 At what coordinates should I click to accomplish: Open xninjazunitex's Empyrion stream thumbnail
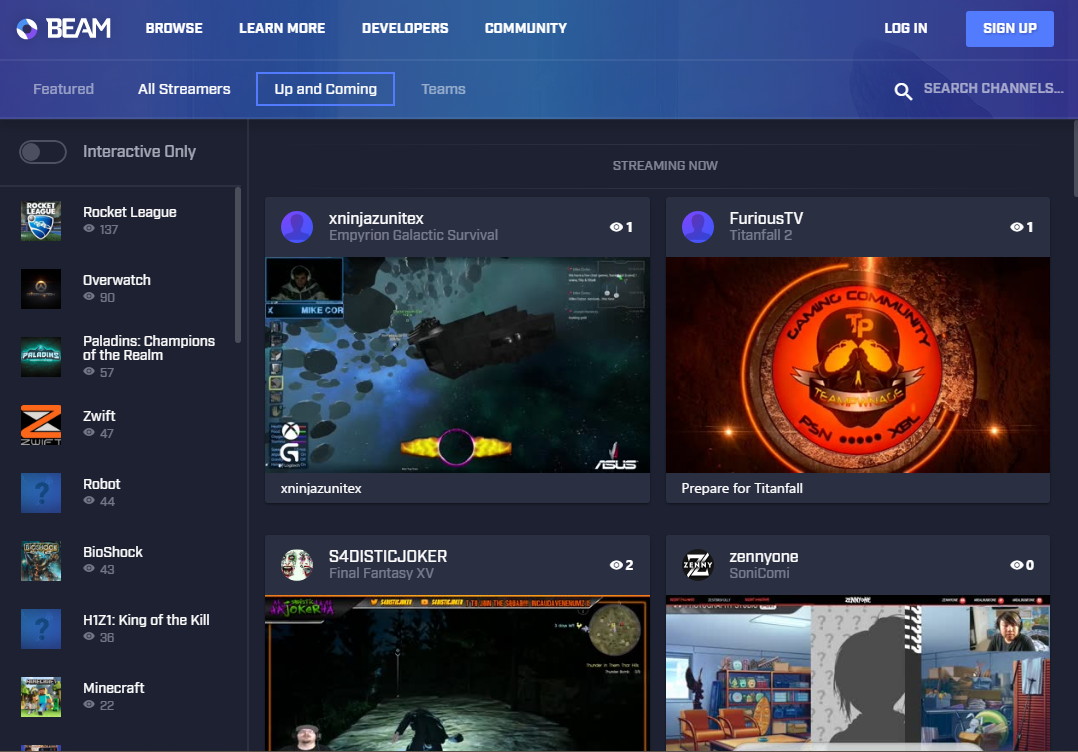(457, 365)
